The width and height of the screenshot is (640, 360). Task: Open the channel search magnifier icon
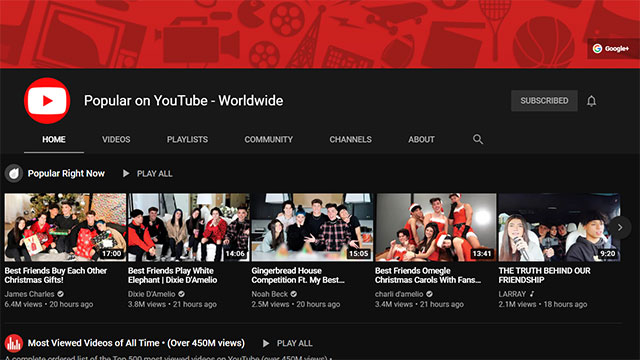pyautogui.click(x=478, y=140)
